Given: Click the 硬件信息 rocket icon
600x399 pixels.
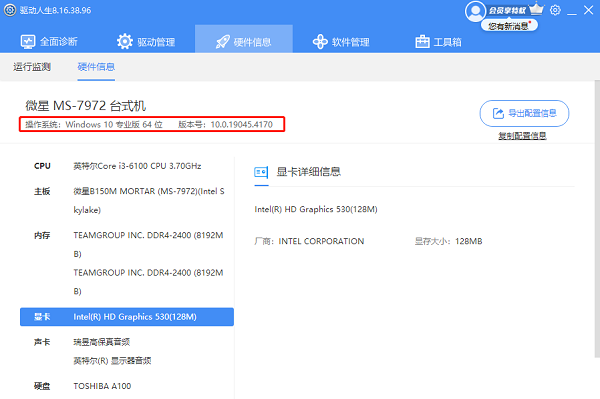Looking at the screenshot, I should pyautogui.click(x=223, y=42).
